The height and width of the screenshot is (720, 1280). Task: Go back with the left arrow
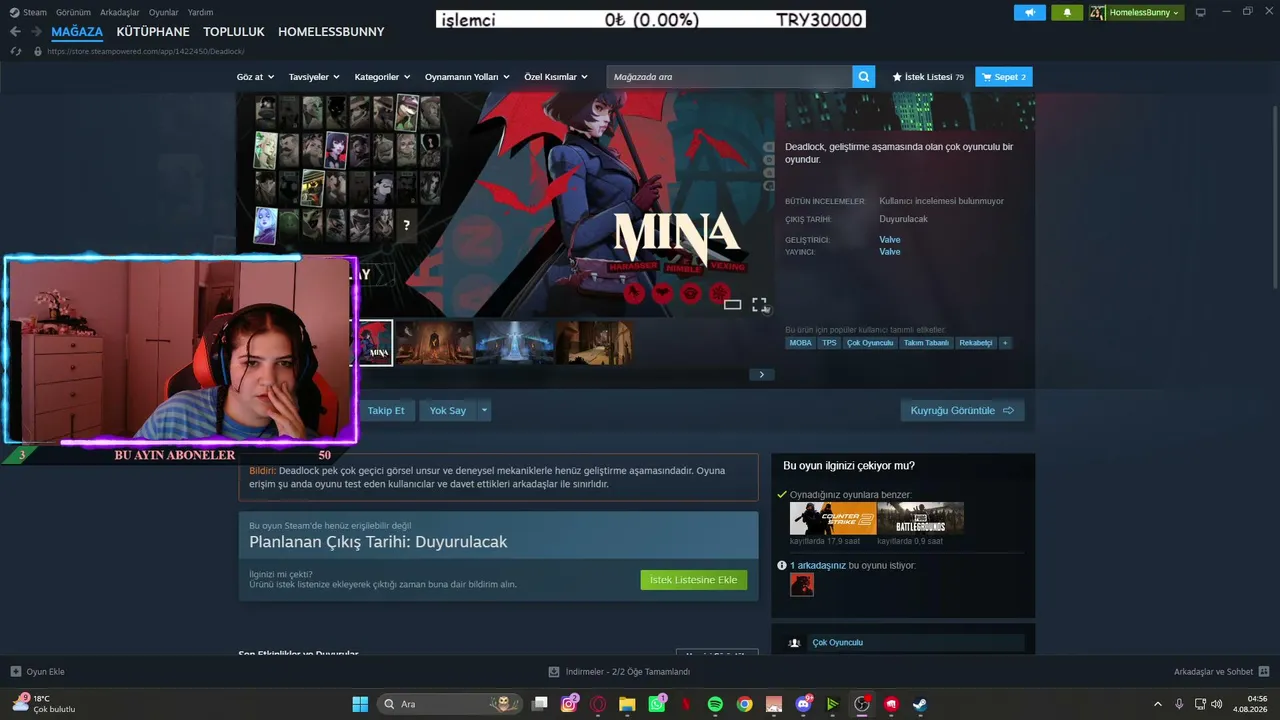pos(15,32)
